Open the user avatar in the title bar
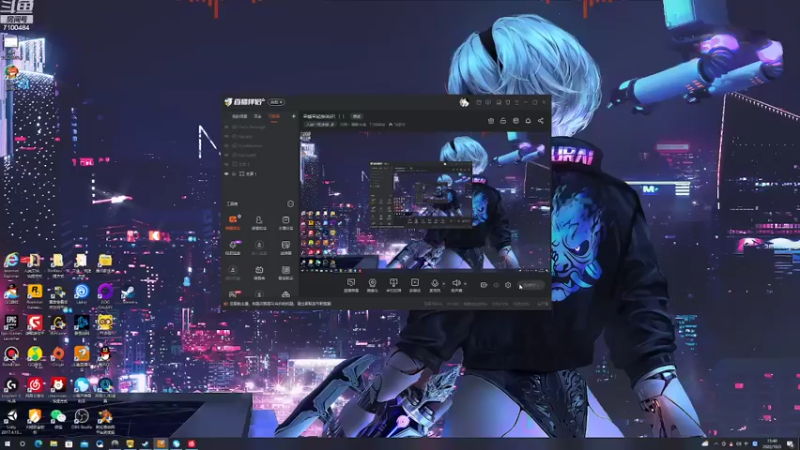This screenshot has width=800, height=450. (464, 102)
